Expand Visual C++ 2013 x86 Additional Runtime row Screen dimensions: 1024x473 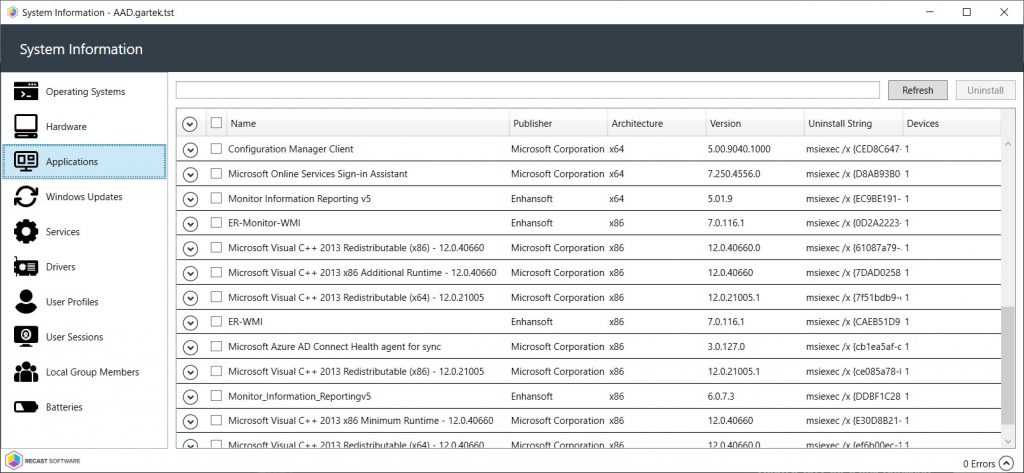point(190,273)
